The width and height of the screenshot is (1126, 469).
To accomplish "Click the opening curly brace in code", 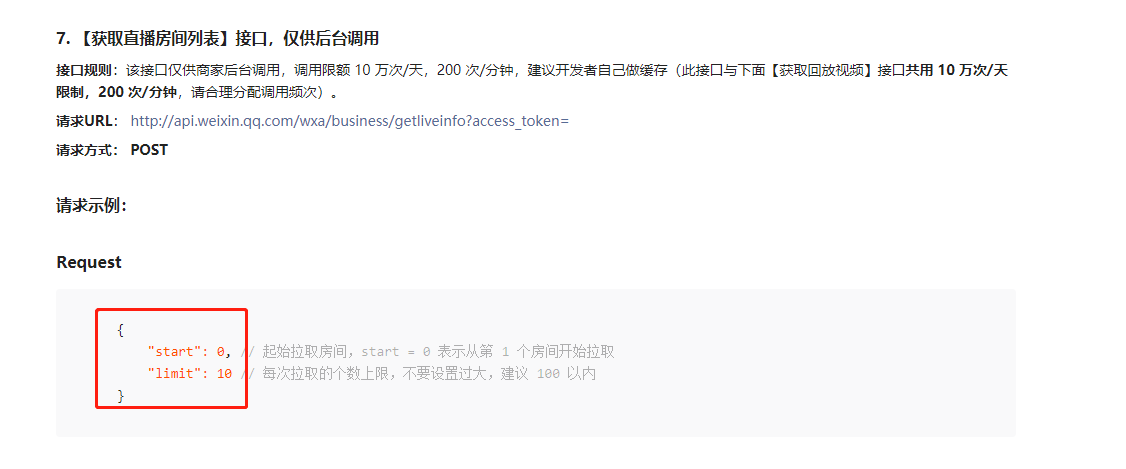I will tap(120, 330).
